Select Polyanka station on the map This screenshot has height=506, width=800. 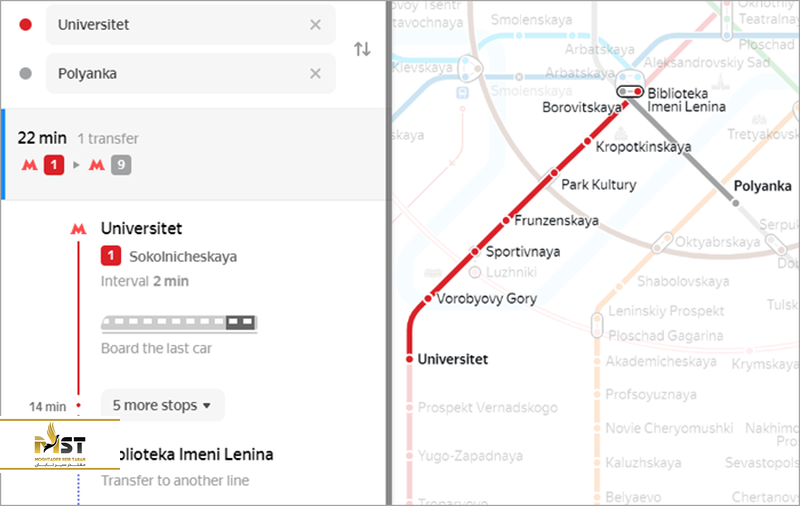click(763, 186)
